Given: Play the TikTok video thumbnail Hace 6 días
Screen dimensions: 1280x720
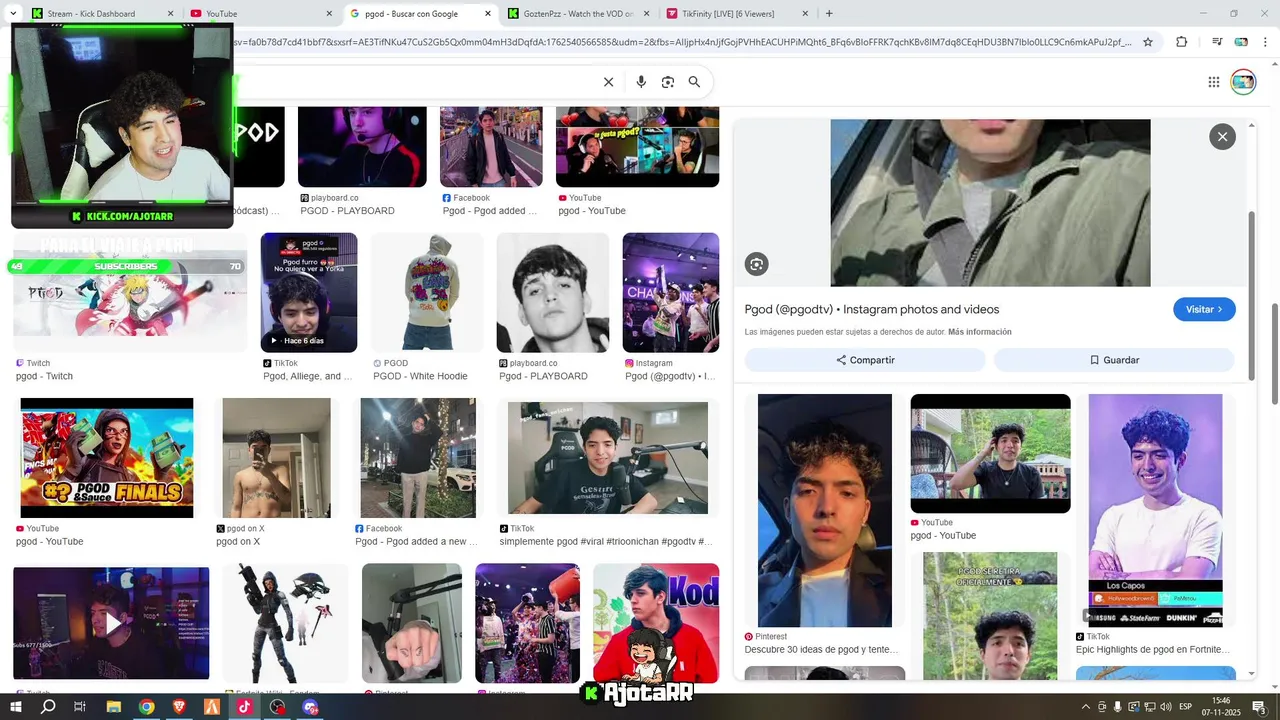Looking at the screenshot, I should (309, 292).
